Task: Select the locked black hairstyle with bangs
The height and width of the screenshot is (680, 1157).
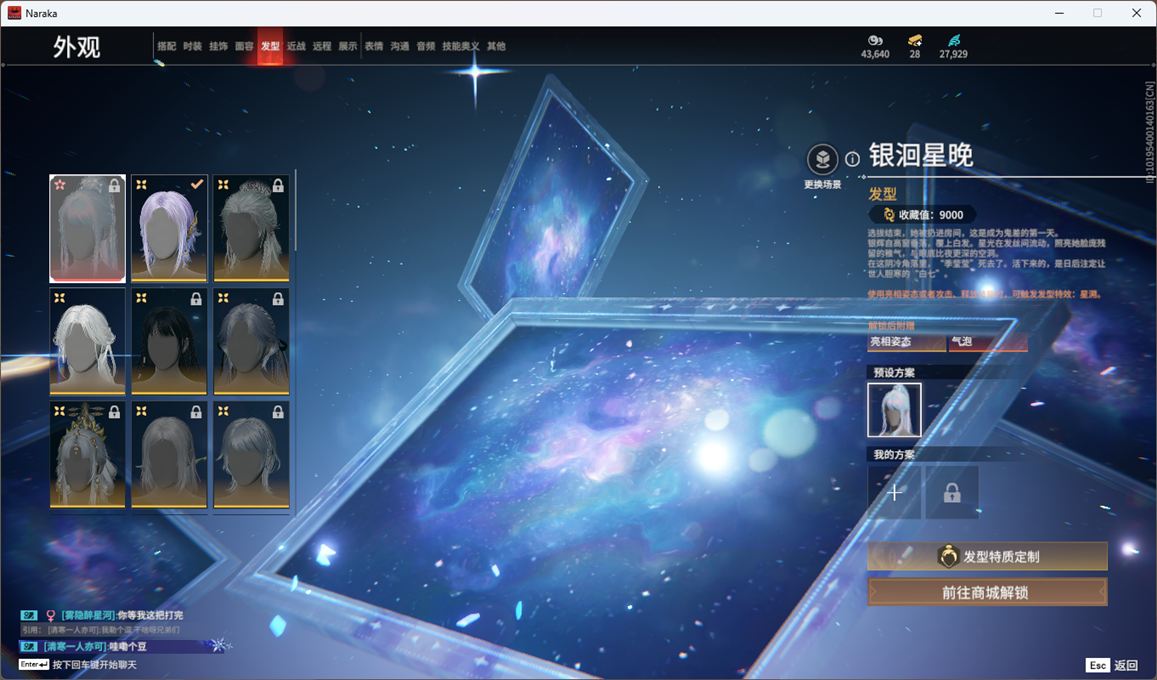Action: click(x=169, y=341)
